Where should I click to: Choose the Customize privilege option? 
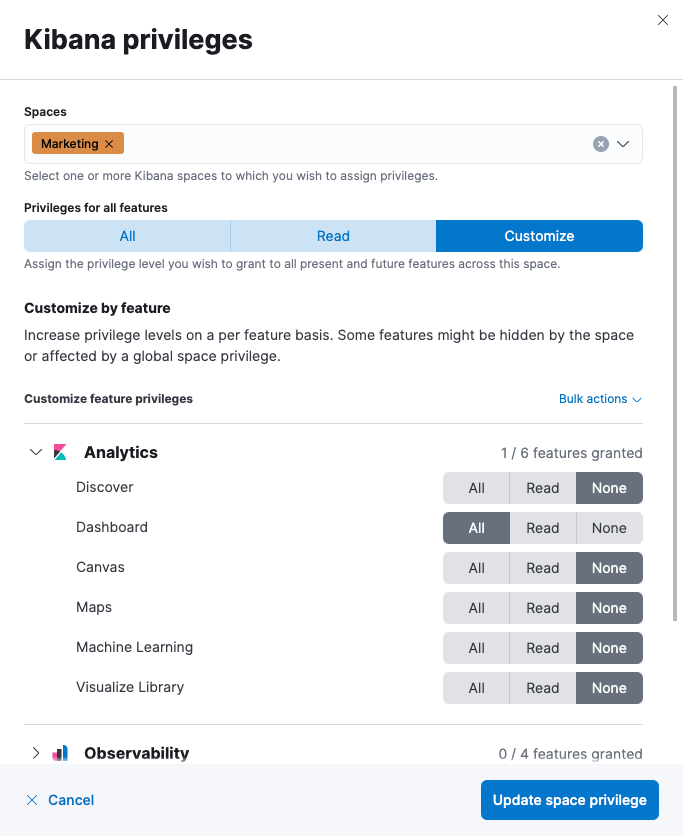point(539,236)
